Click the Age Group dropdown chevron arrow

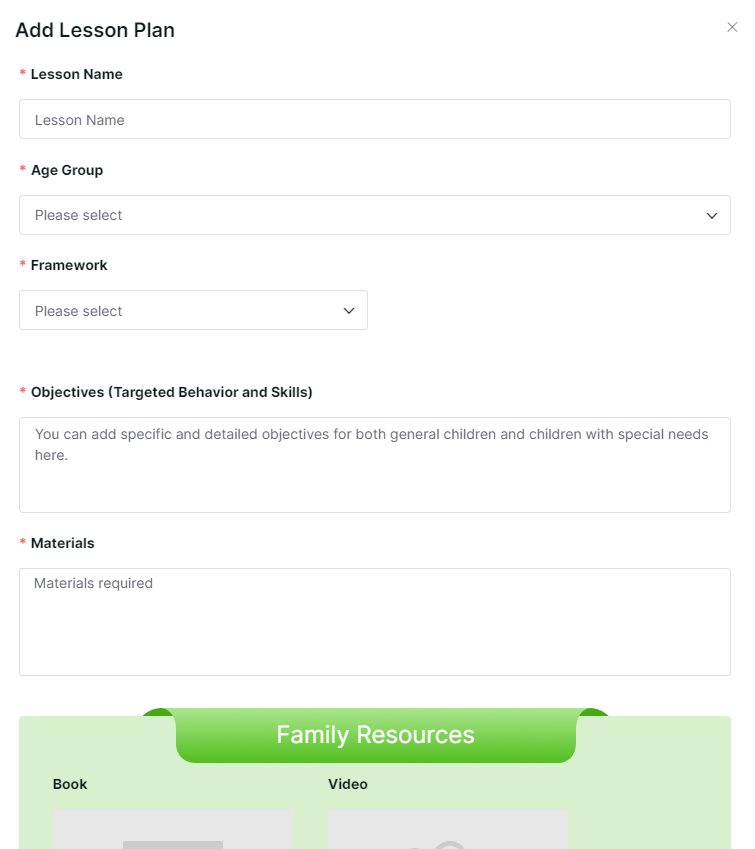[x=712, y=215]
